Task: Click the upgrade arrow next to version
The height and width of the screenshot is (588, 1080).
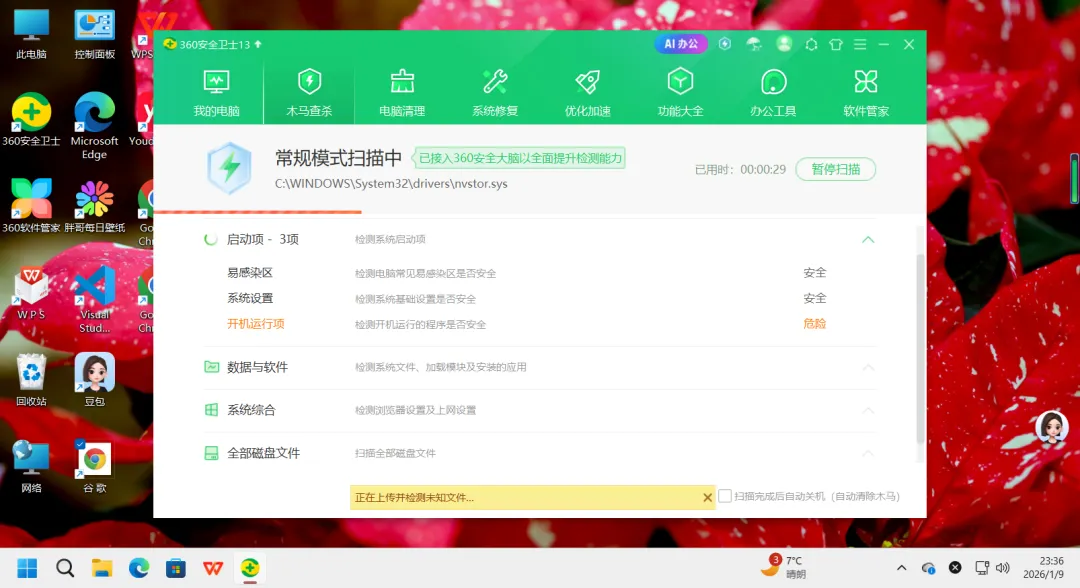Action: pos(258,44)
